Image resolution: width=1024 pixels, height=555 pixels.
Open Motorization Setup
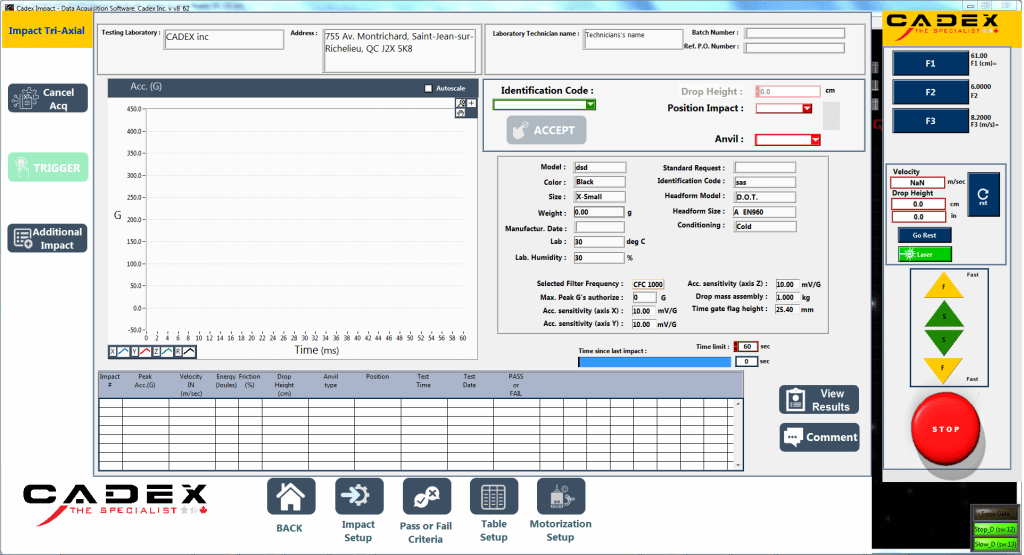pos(560,497)
